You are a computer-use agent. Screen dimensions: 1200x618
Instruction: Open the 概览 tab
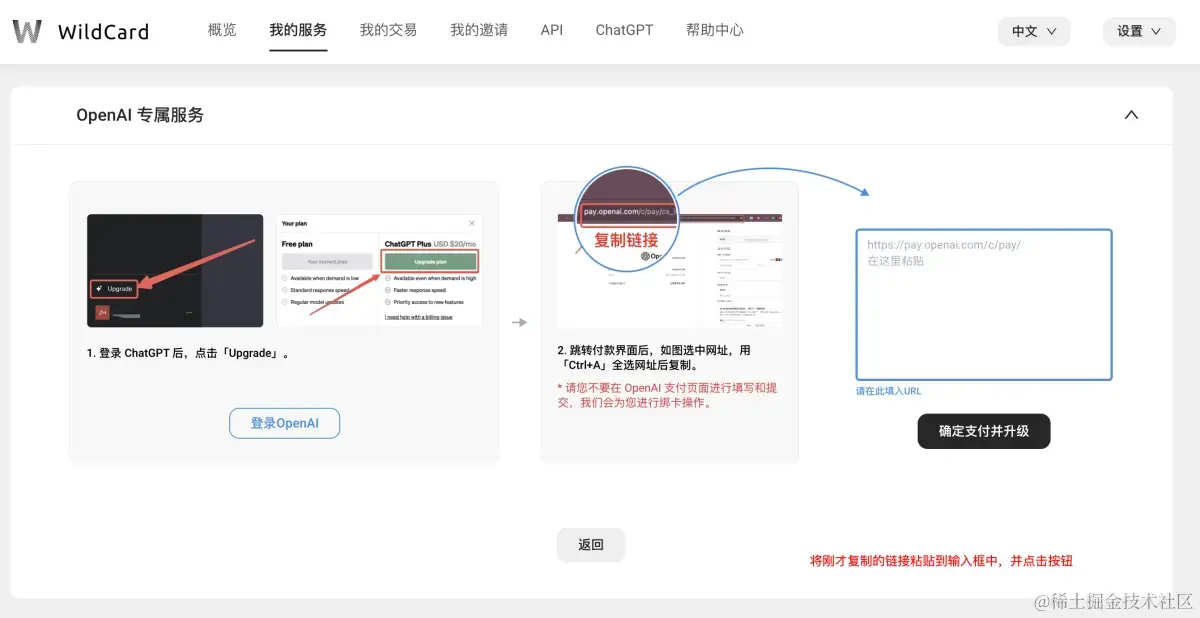tap(222, 30)
